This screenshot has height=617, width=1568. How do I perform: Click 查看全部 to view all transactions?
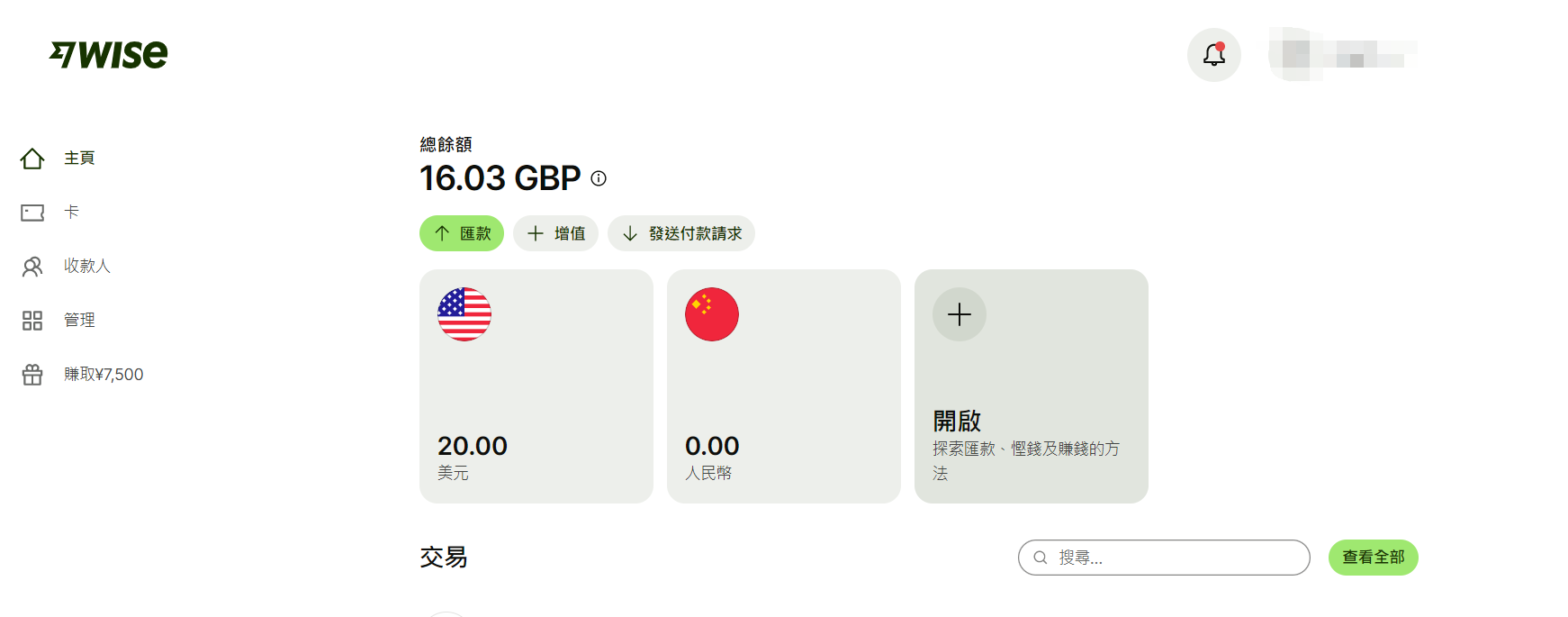point(1373,558)
